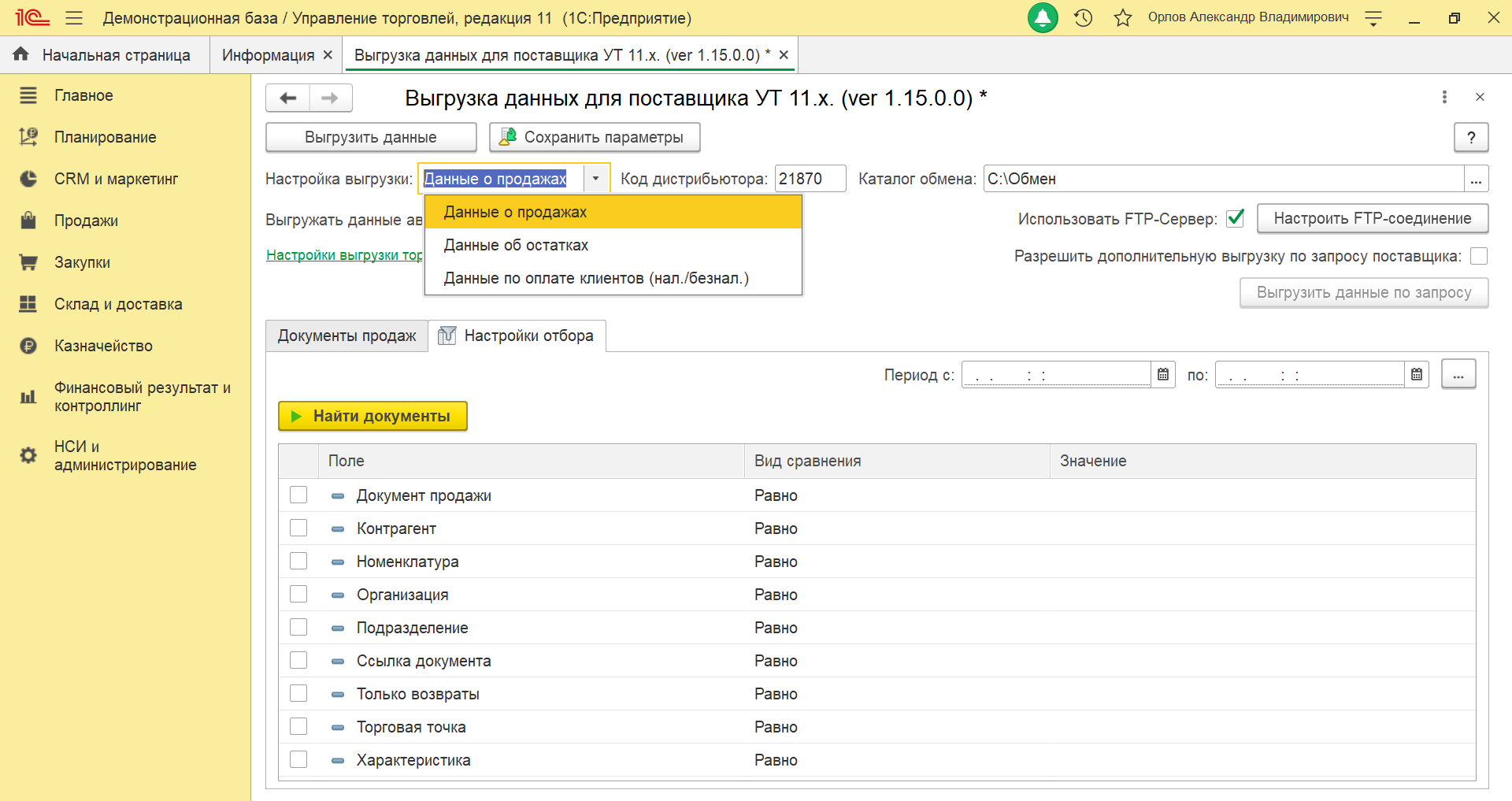The image size is (1512, 801).
Task: Open help with the question mark button
Action: coord(1471,137)
